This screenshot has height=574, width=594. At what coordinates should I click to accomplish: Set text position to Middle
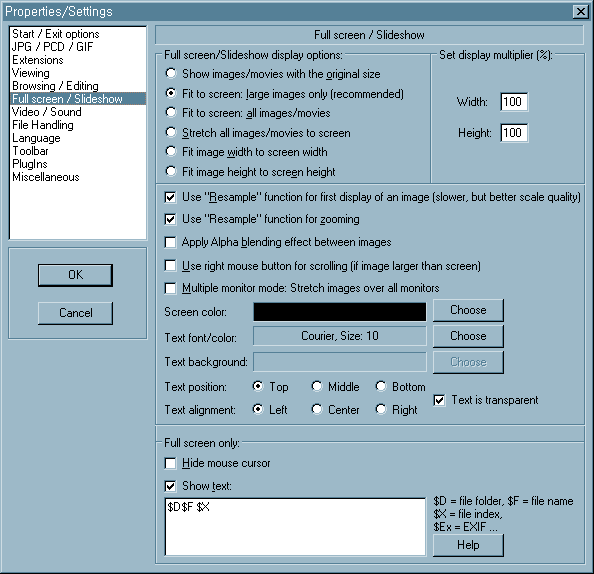(317, 386)
